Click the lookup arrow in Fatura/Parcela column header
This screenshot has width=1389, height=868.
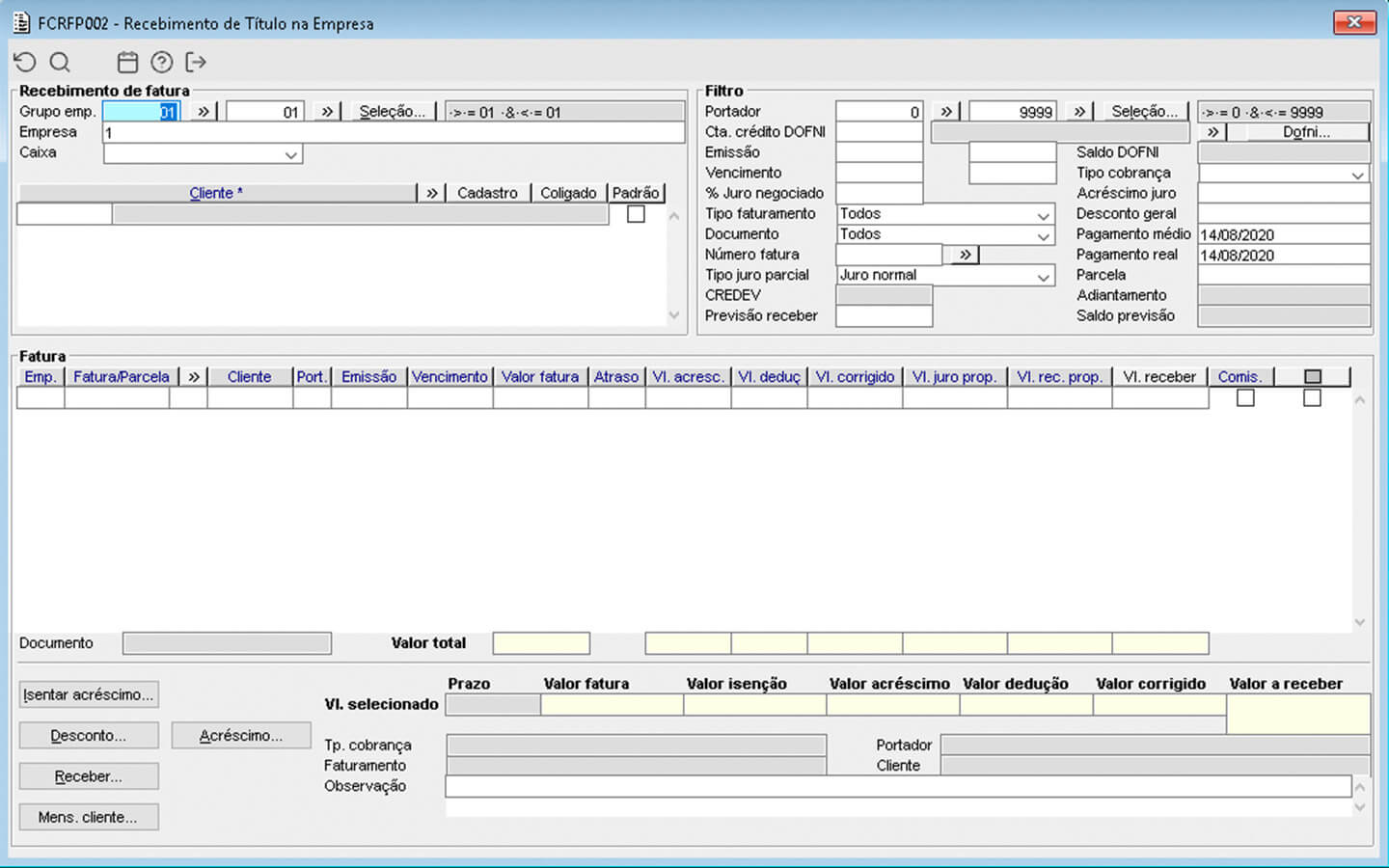point(194,377)
